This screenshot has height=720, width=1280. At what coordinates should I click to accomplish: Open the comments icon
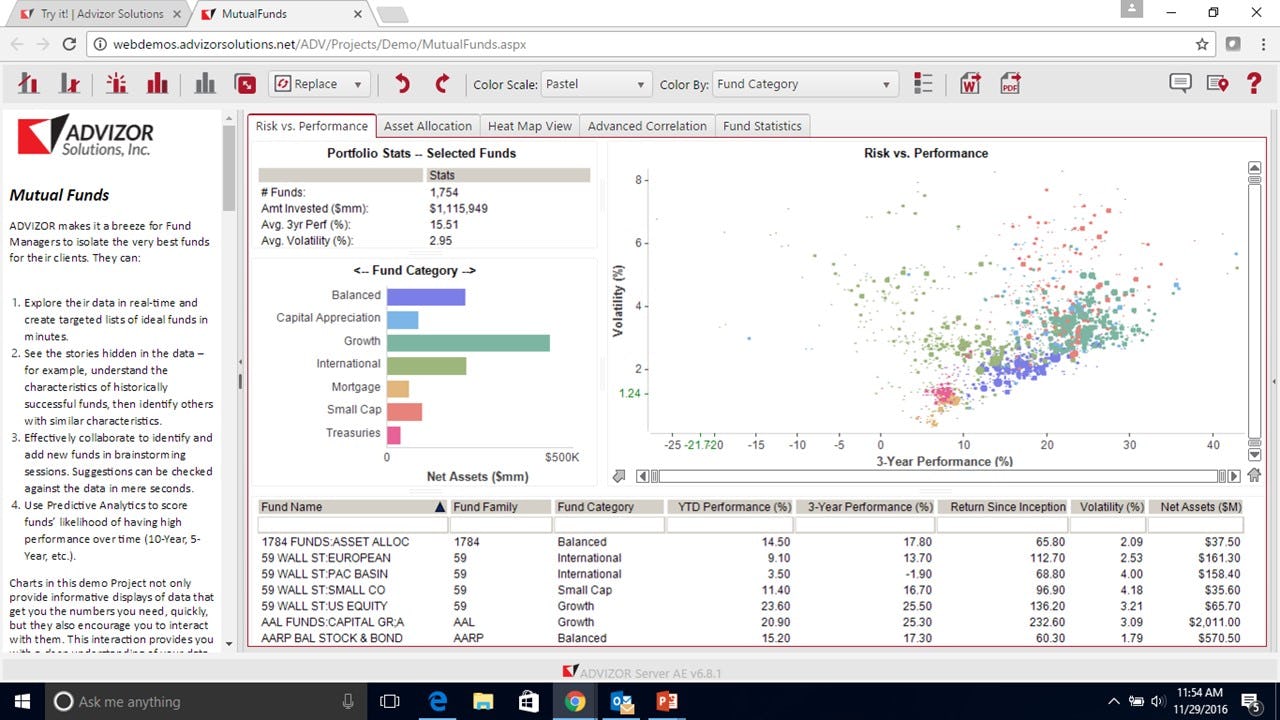1179,84
